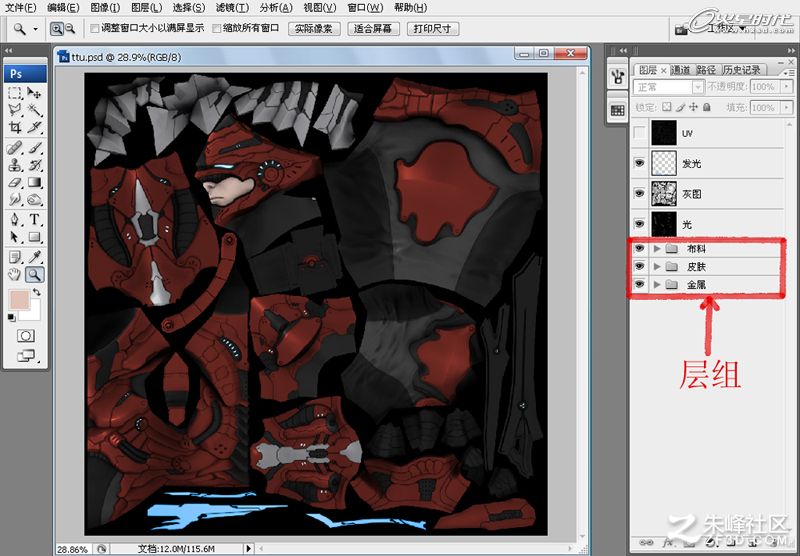Open the opacity slider arrow
The width and height of the screenshot is (800, 556).
pos(787,87)
